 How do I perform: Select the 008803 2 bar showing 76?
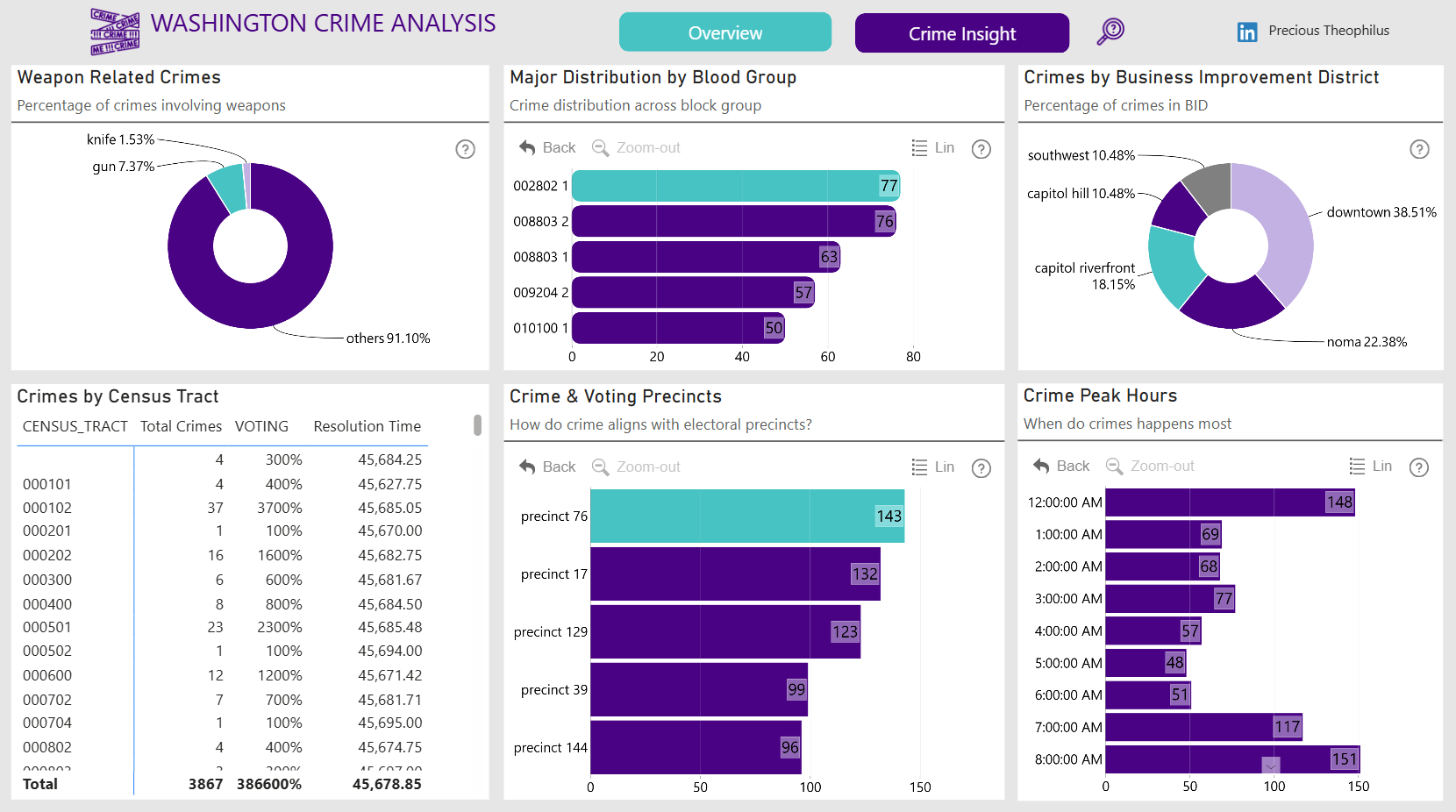(734, 221)
